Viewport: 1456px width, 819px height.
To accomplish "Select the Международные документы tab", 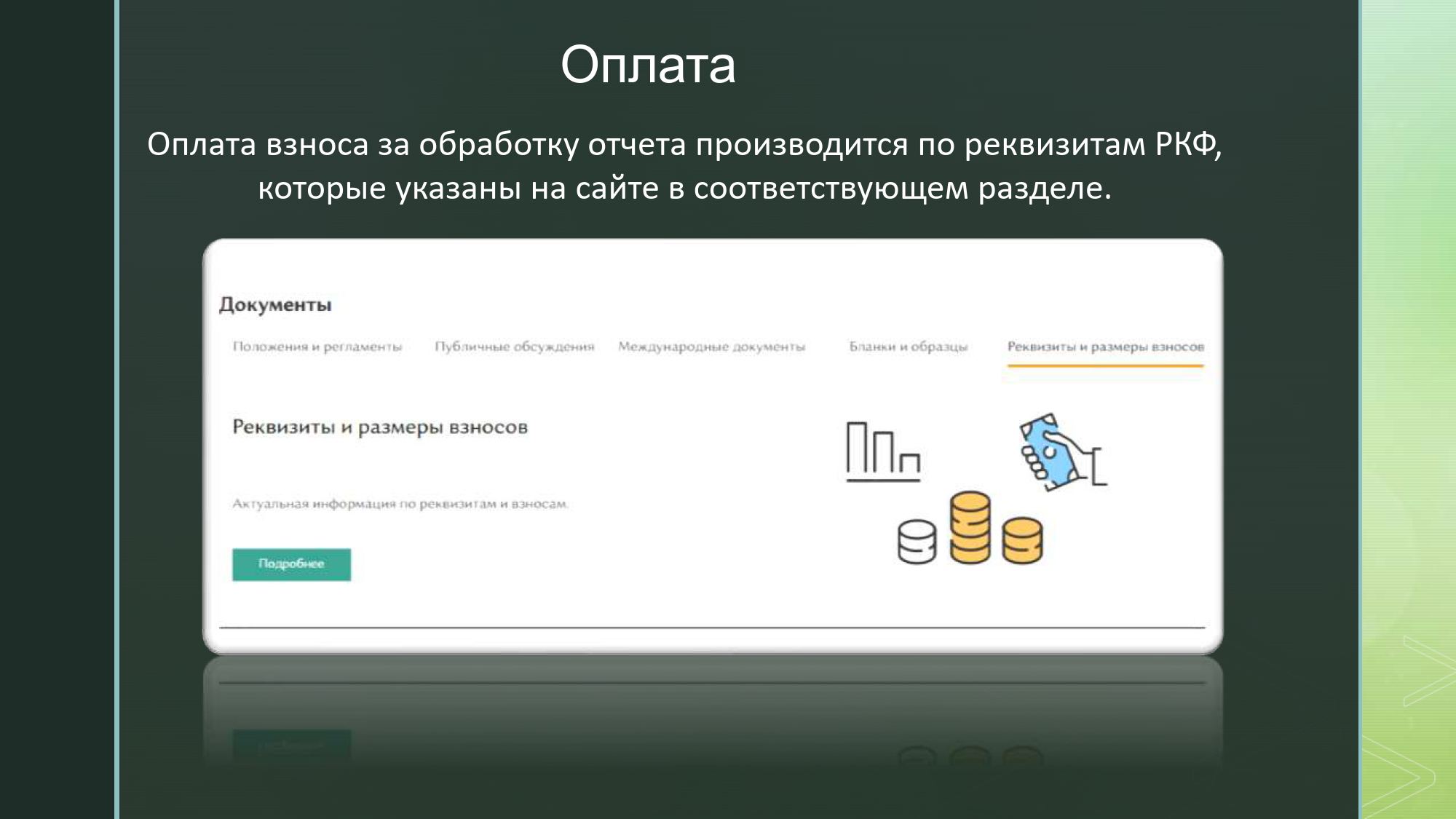I will pos(711,347).
